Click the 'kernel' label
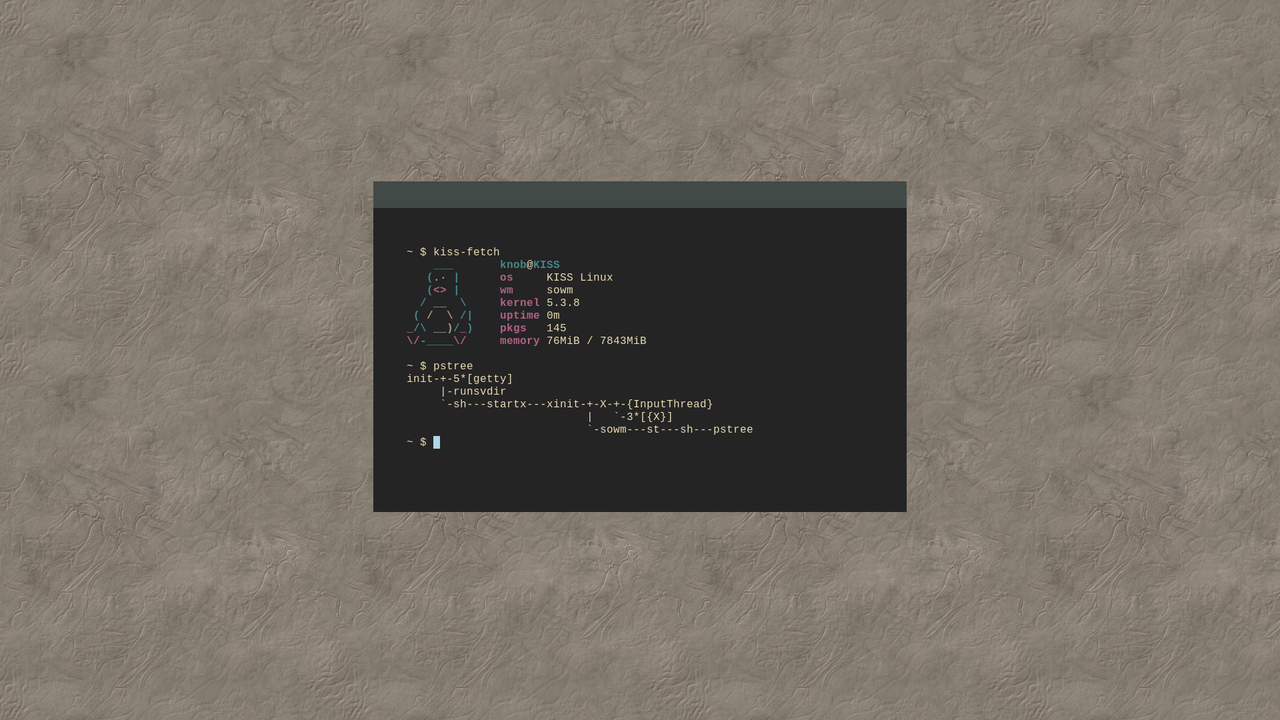 (x=520, y=303)
